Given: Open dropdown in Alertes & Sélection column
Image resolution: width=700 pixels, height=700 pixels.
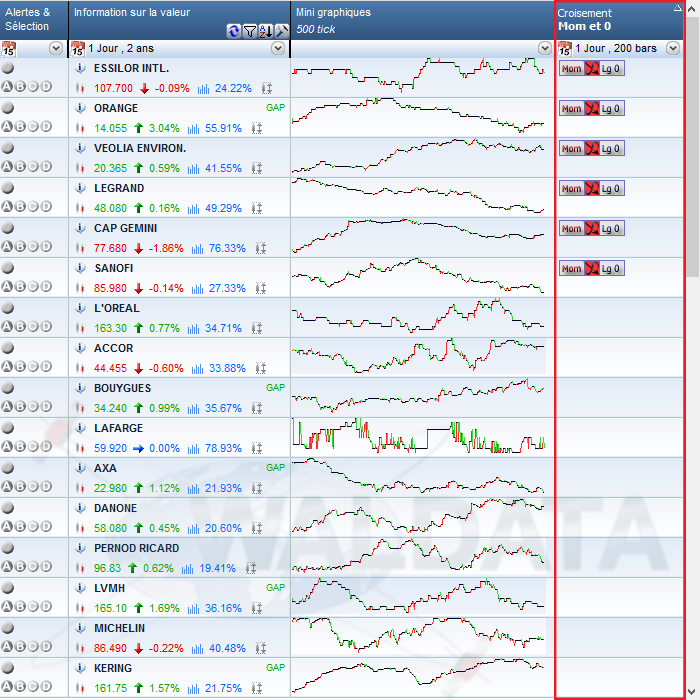Looking at the screenshot, I should pos(56,48).
